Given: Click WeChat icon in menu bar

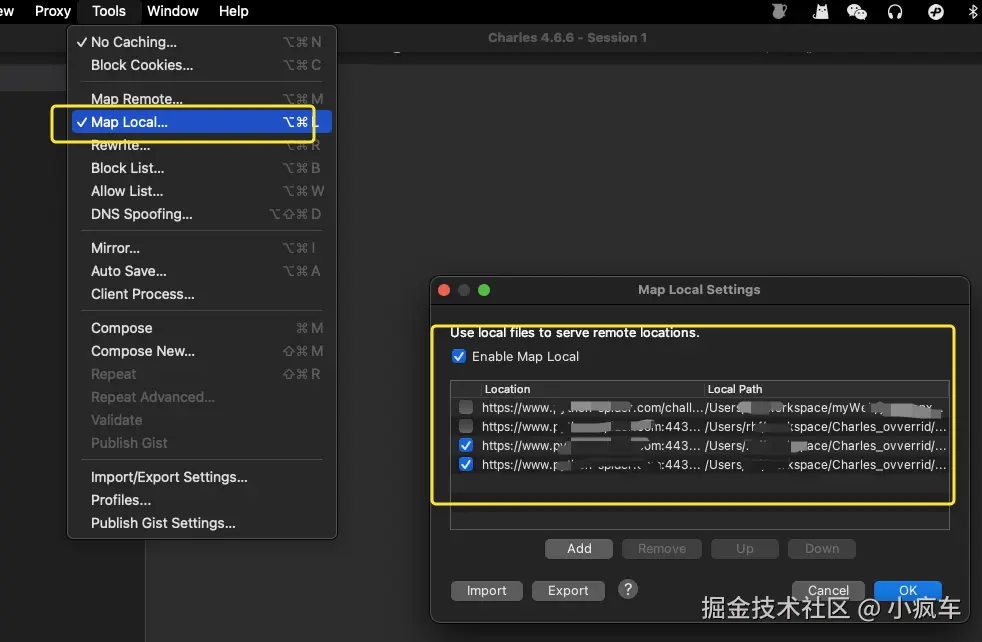Looking at the screenshot, I should (x=857, y=11).
